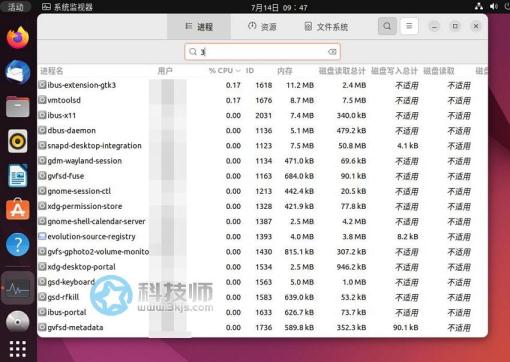Open the Help icon in dock
Screen dimensions: 510x362
tap(18, 244)
